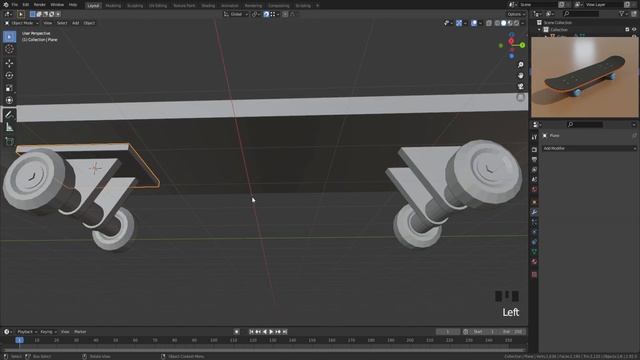640x360 pixels.
Task: Switch to the Layout workspace tab
Action: coord(93,6)
